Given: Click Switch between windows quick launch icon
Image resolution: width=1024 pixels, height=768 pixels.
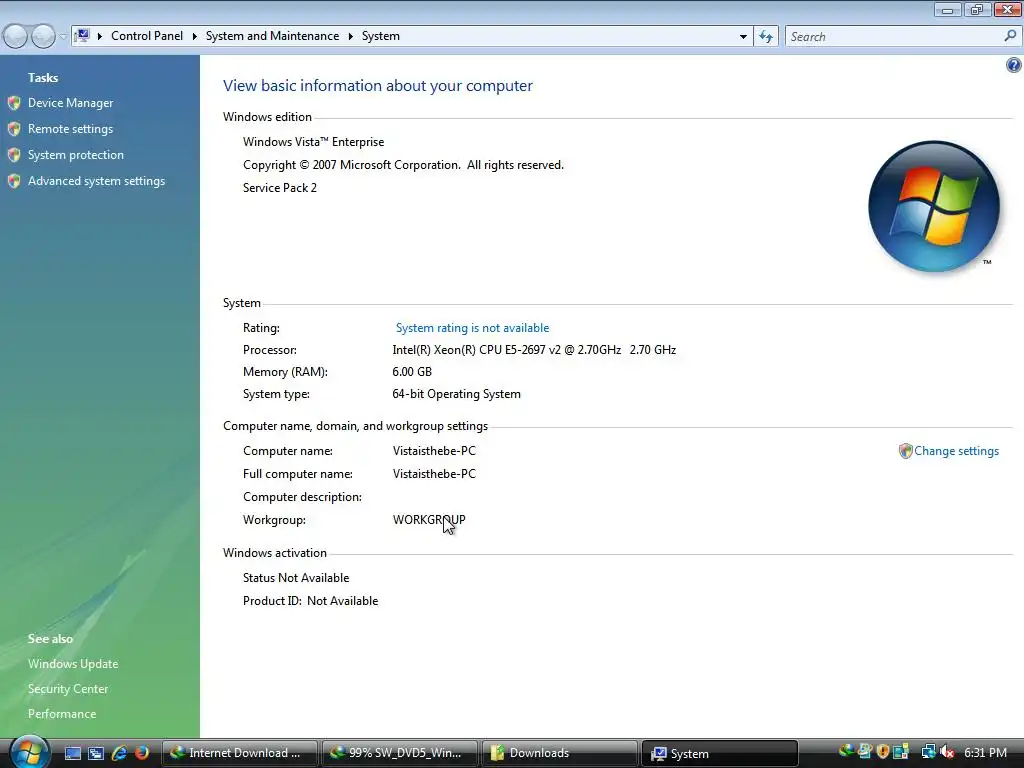Looking at the screenshot, I should point(96,754).
